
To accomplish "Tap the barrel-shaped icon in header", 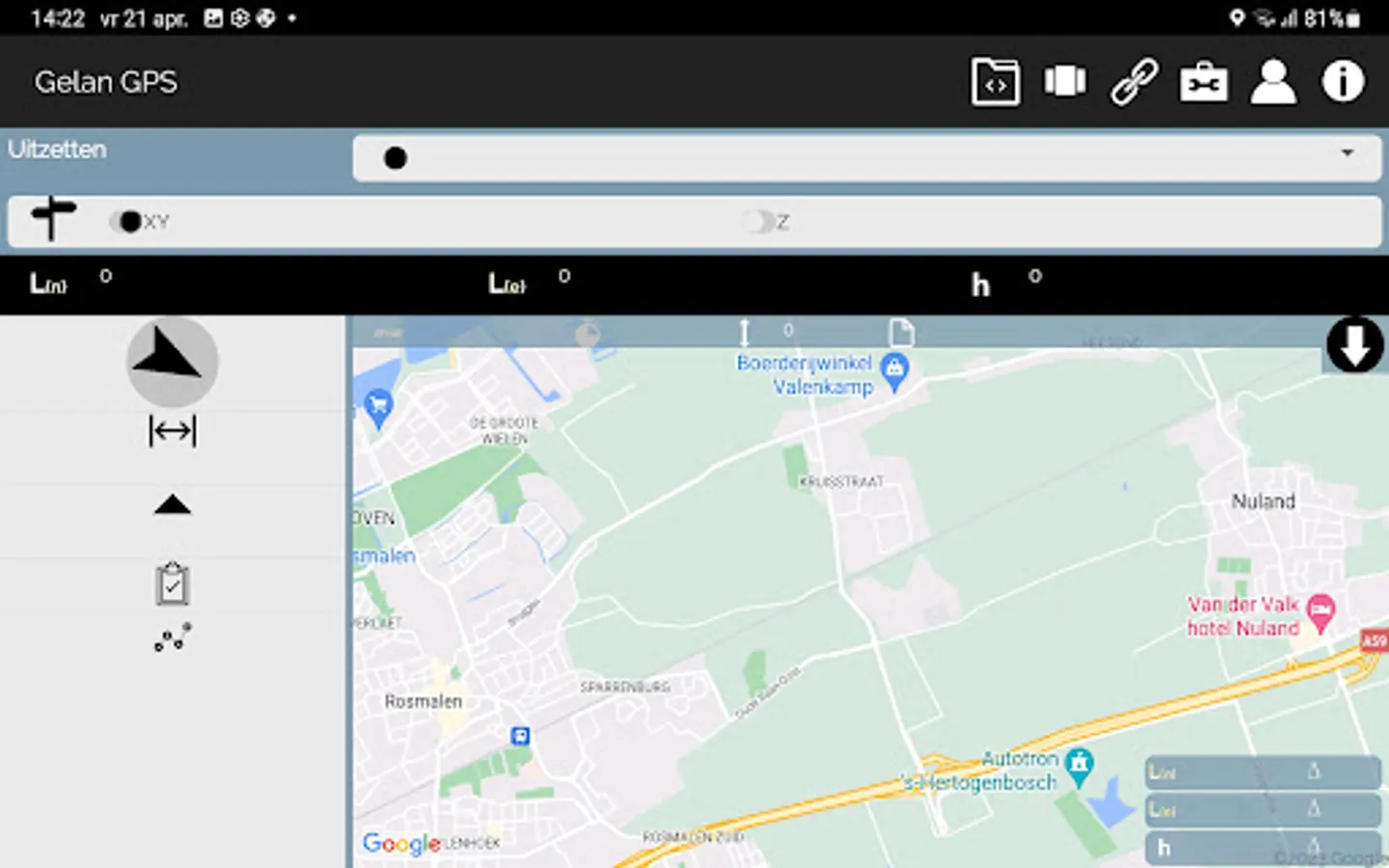I will (x=1065, y=82).
